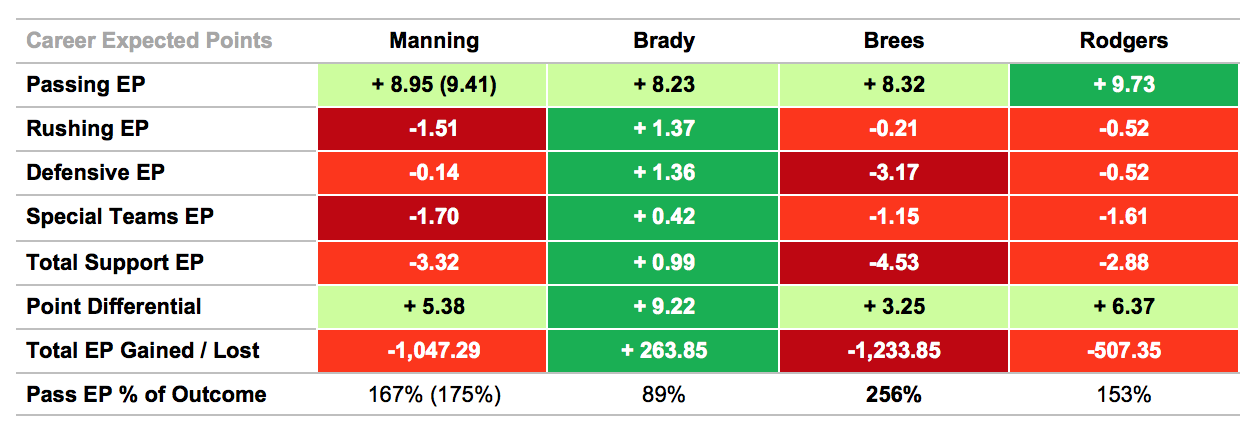The height and width of the screenshot is (428, 1260).
Task: Click Manning's -1,047.29 Total EP cell
Action: point(434,350)
